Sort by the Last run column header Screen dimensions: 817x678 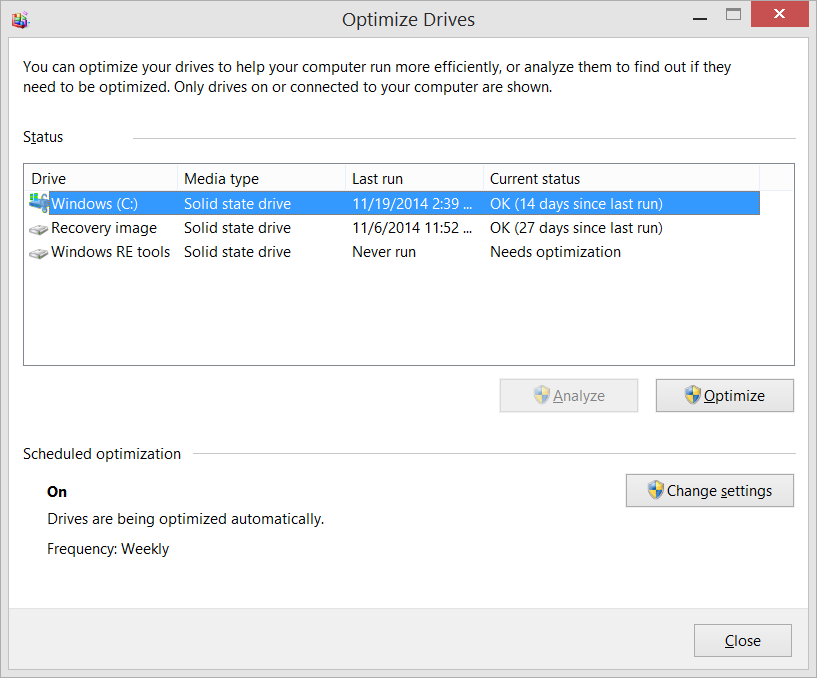point(413,179)
